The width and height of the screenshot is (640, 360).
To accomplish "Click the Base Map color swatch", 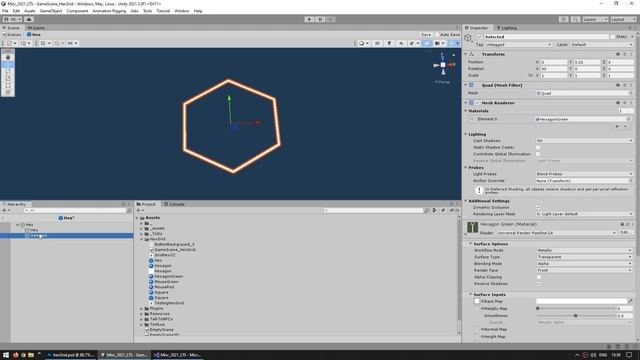I will tap(581, 301).
